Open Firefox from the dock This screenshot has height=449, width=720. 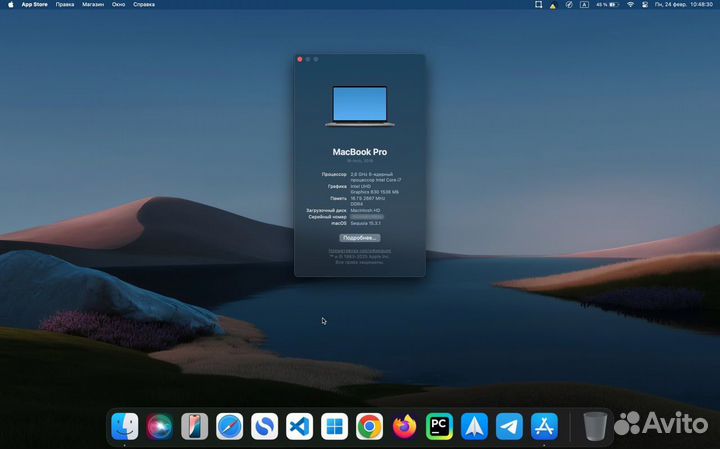coord(404,427)
